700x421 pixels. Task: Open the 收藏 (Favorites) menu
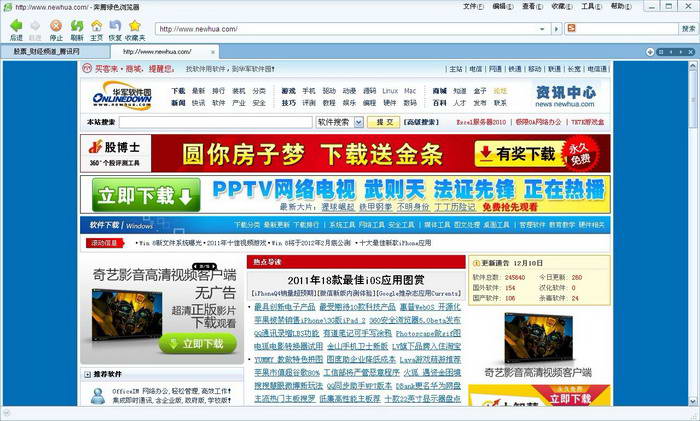(x=562, y=6)
